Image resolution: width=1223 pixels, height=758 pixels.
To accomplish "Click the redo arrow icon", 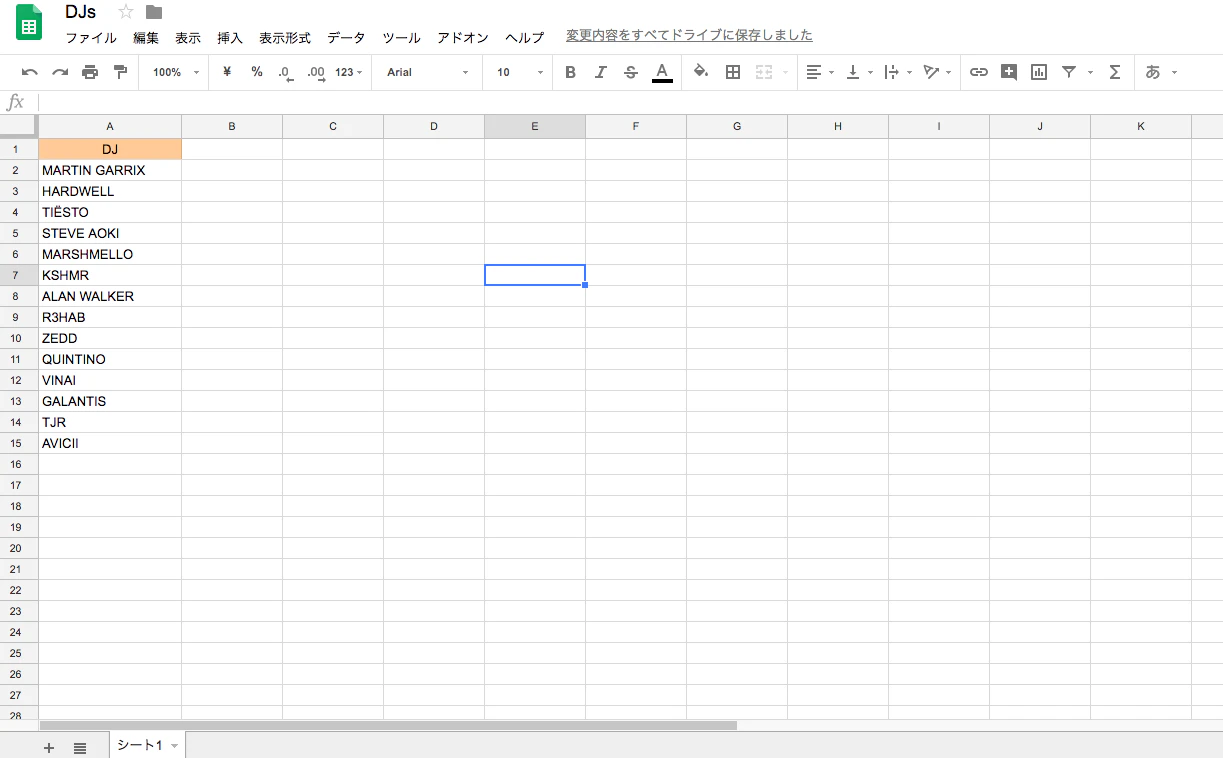I will point(60,72).
